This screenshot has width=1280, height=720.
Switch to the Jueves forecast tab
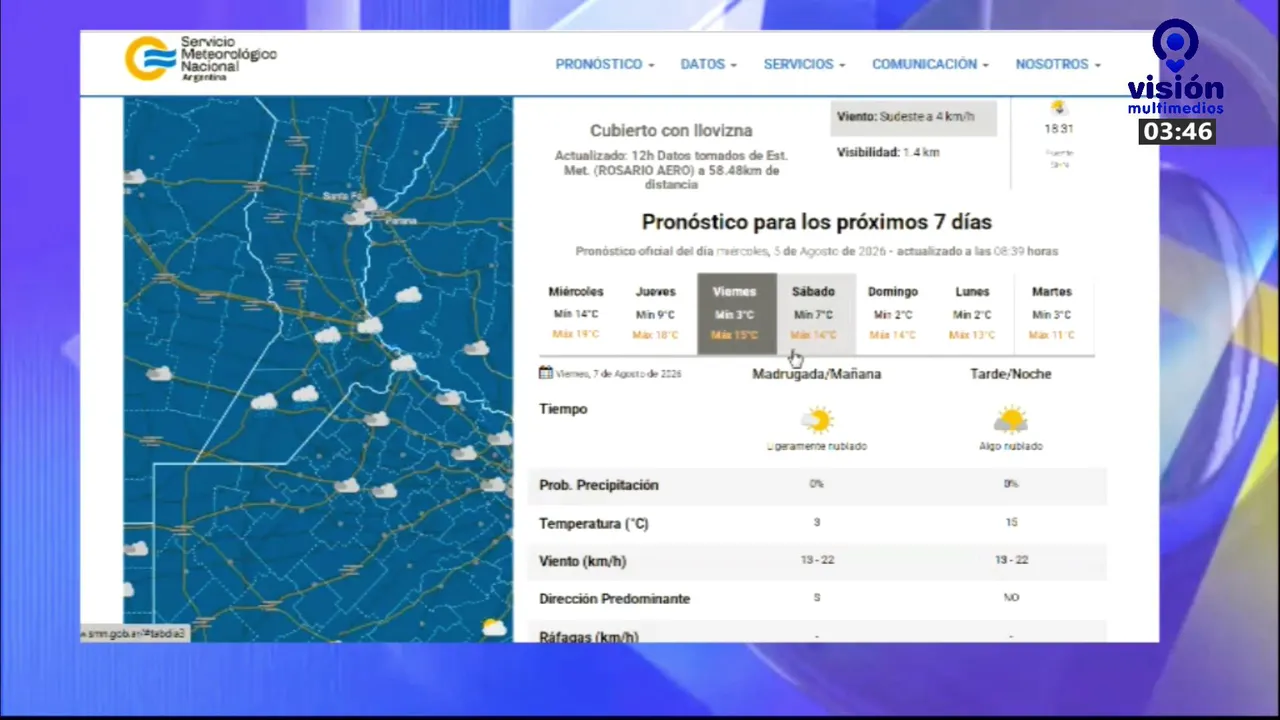pos(656,313)
